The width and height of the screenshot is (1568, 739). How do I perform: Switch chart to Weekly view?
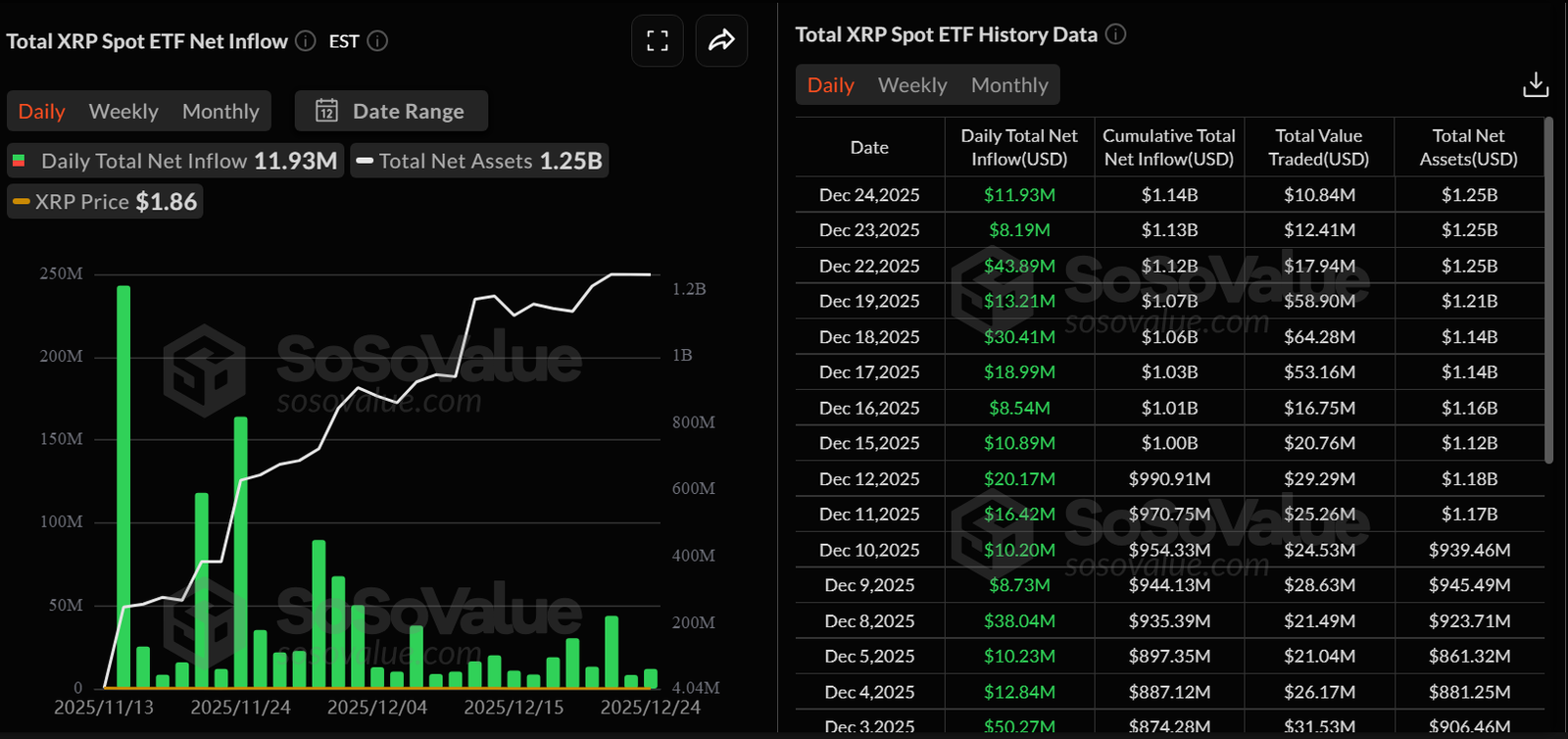(x=123, y=111)
